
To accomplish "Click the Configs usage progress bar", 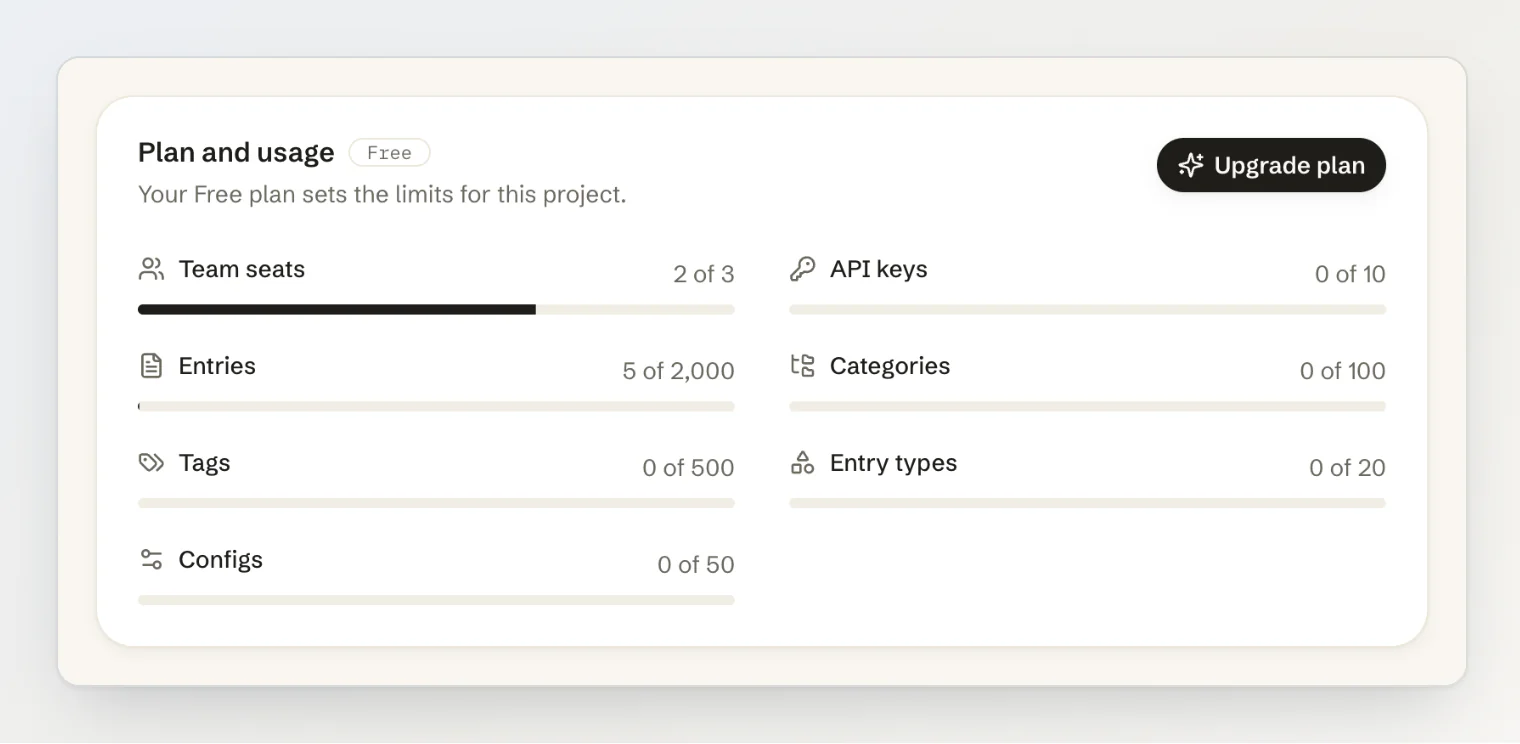I will (x=436, y=600).
